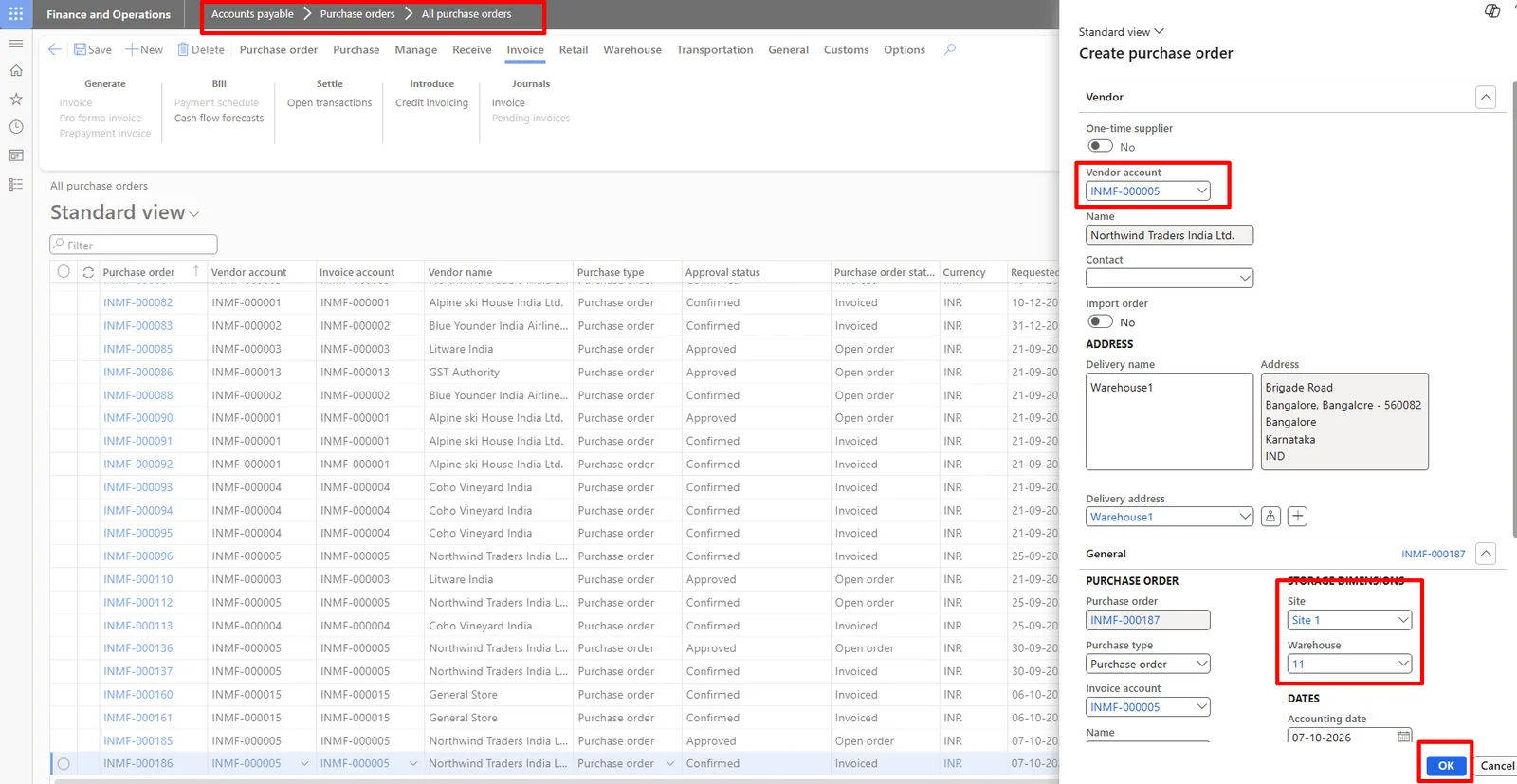Screen dimensions: 1517x784
Task: Open the Delivery address dropdown
Action: coord(1245,517)
